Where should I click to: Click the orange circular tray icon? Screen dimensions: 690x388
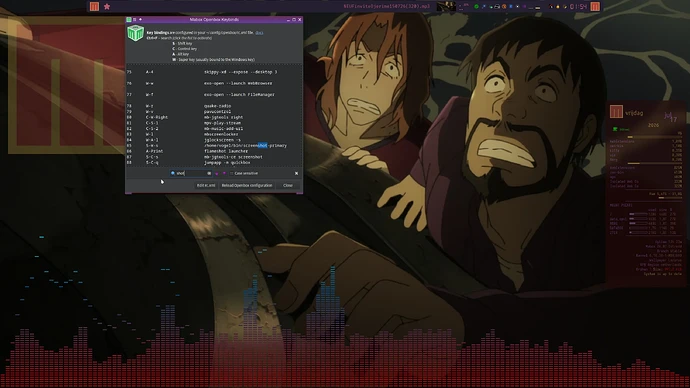tap(504, 7)
